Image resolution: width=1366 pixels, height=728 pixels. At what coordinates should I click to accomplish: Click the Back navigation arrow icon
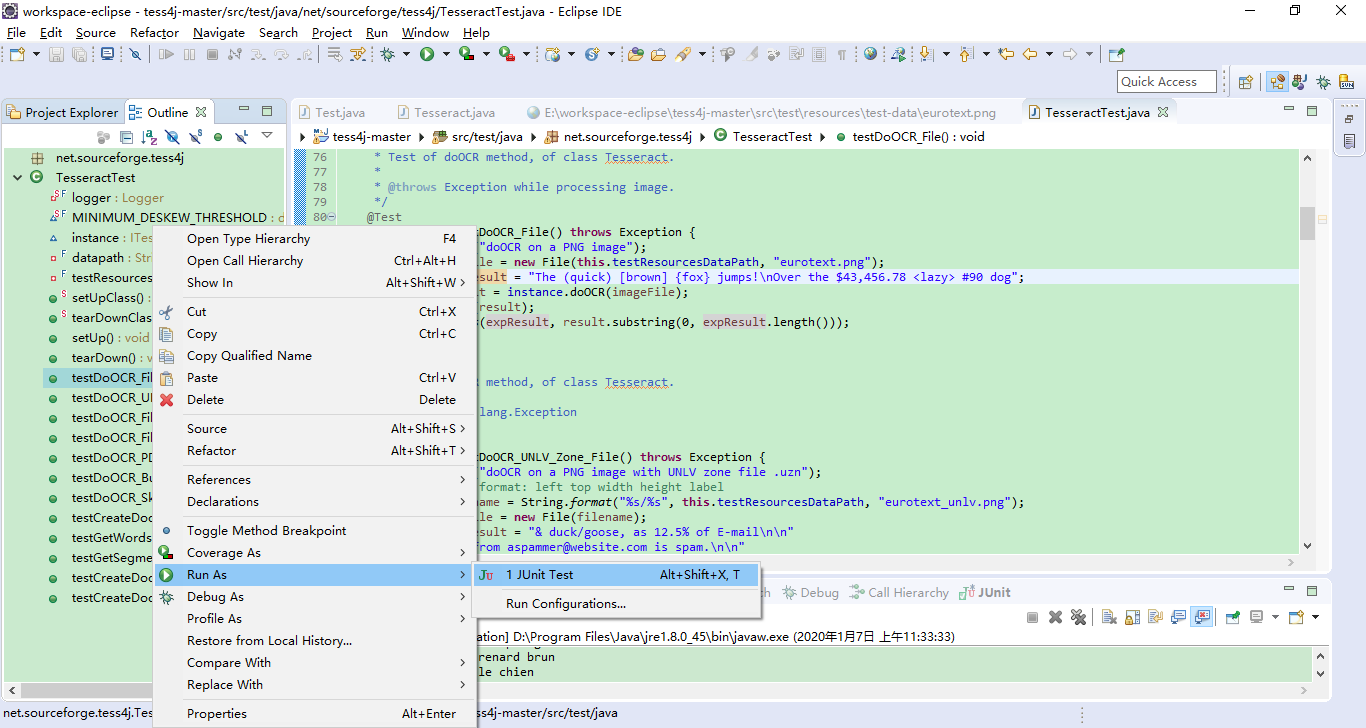[x=1029, y=54]
